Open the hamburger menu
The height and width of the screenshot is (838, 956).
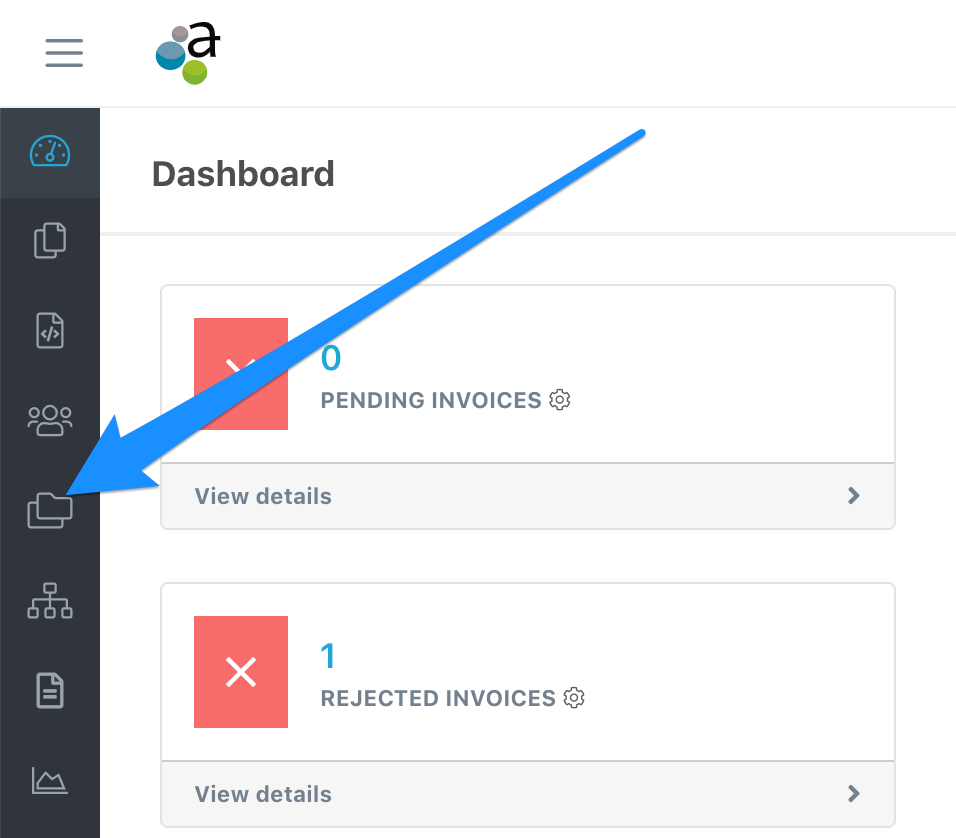64,52
